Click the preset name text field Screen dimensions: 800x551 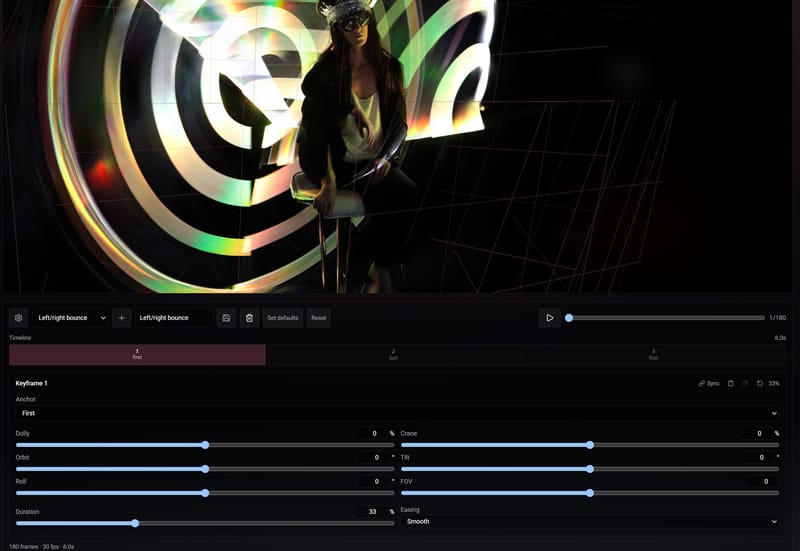pyautogui.click(x=173, y=318)
